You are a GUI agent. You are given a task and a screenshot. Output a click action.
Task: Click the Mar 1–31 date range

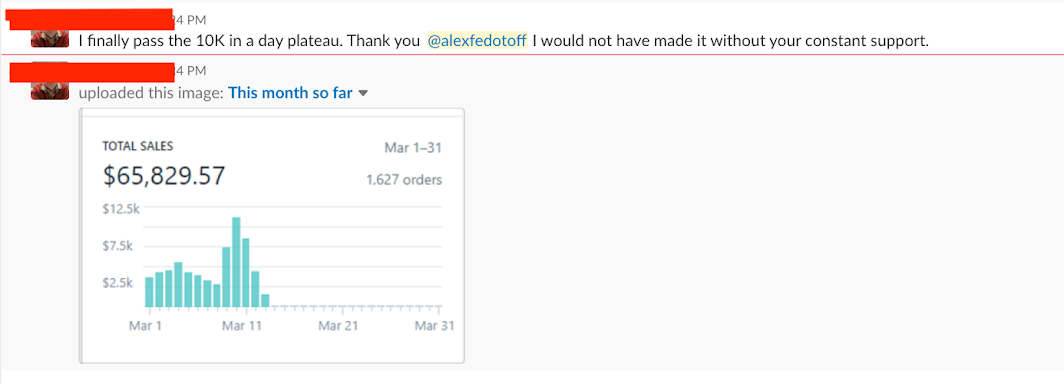tap(413, 148)
